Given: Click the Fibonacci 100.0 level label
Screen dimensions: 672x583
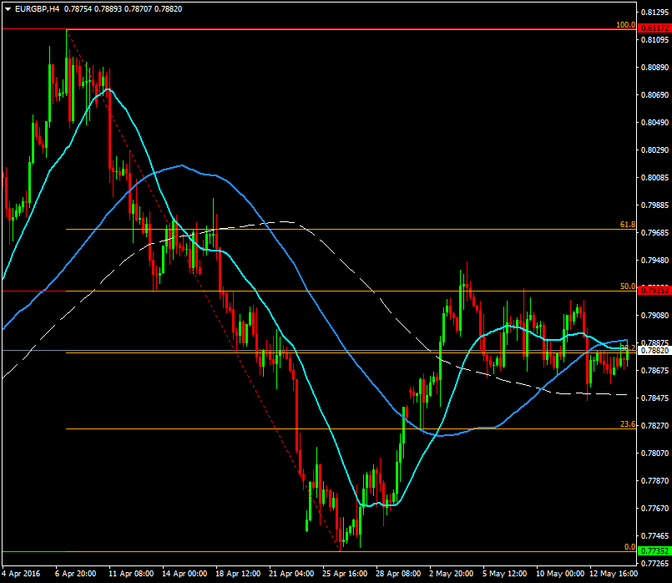Looking at the screenshot, I should [627, 24].
